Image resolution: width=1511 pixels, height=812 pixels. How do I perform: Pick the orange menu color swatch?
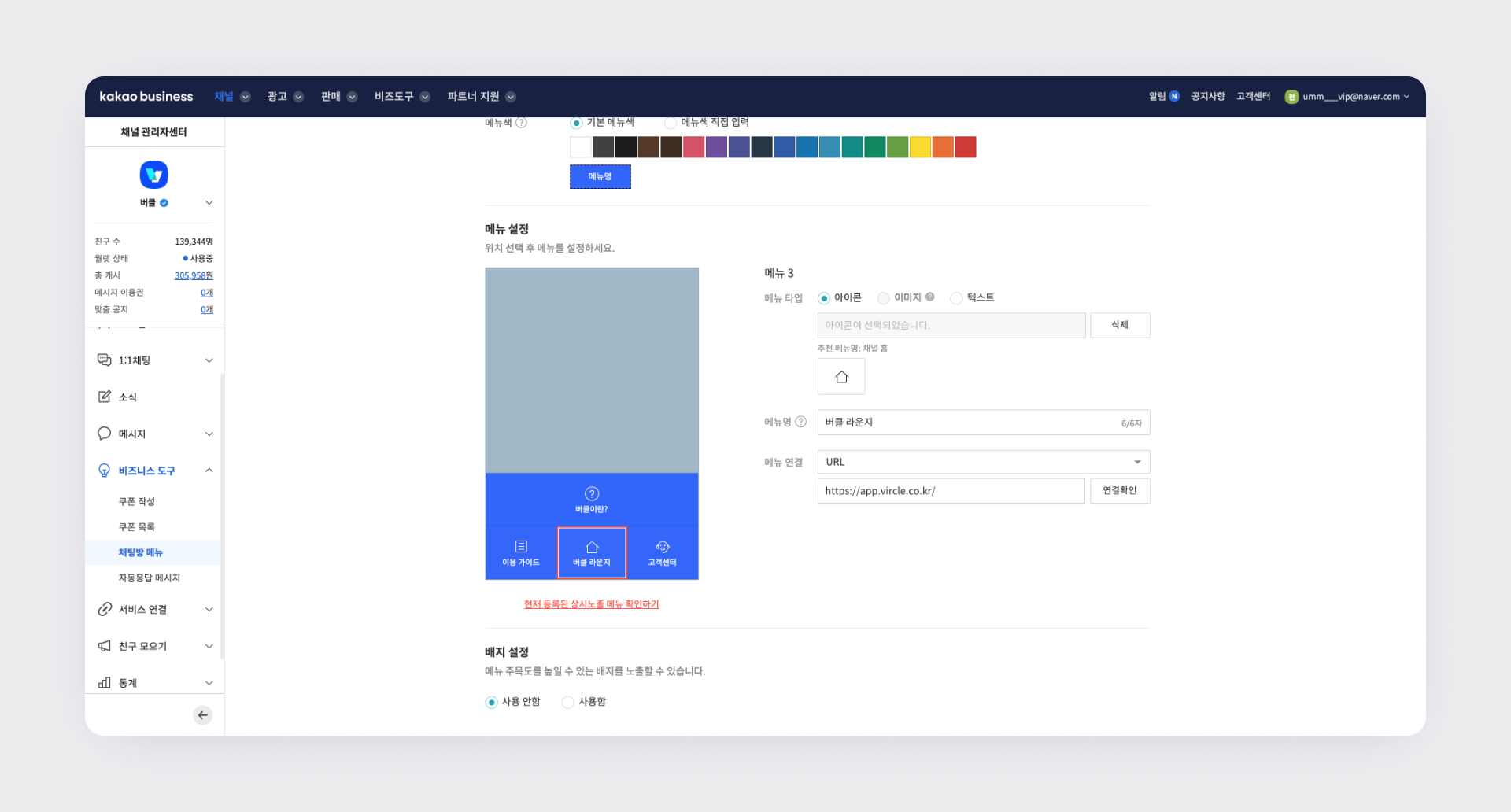click(943, 147)
